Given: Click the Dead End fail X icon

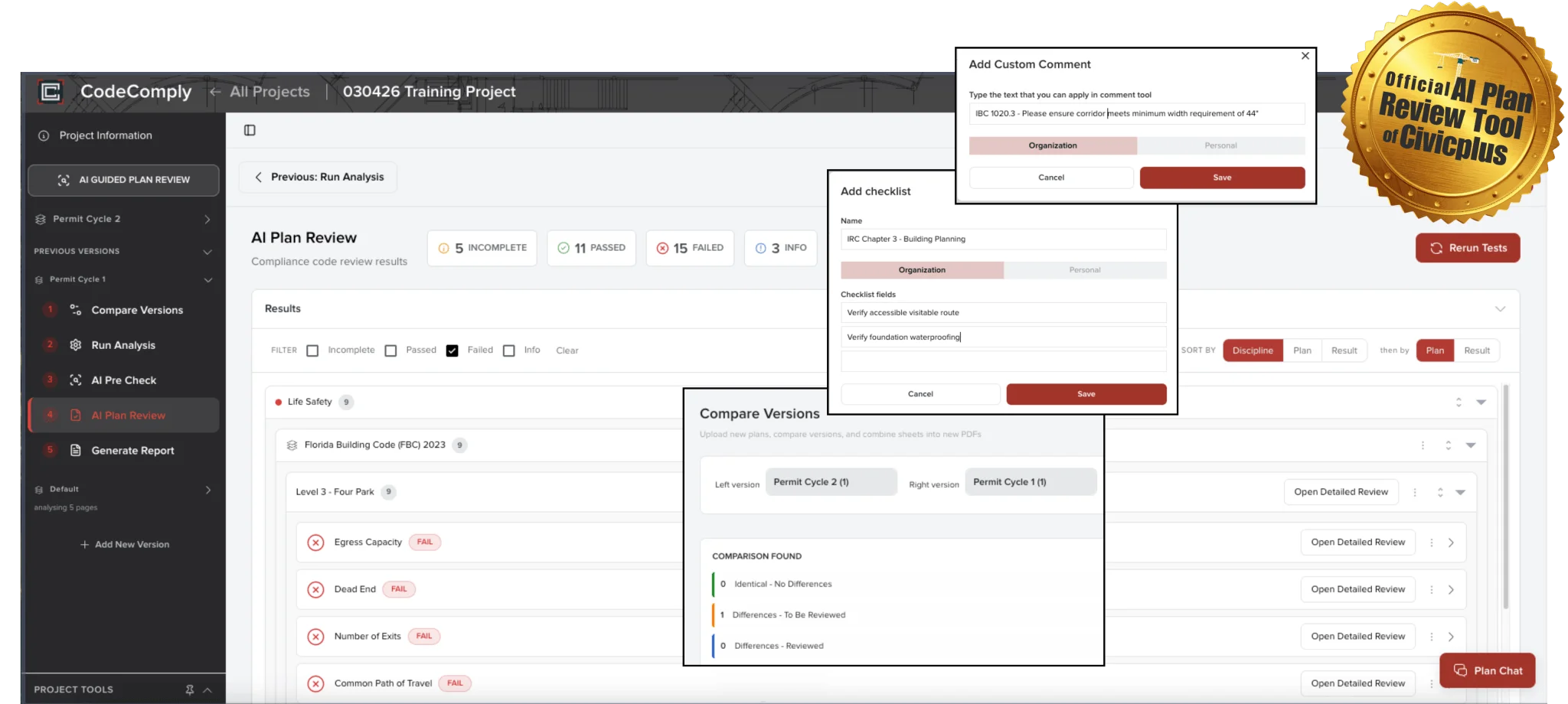Looking at the screenshot, I should tap(315, 590).
